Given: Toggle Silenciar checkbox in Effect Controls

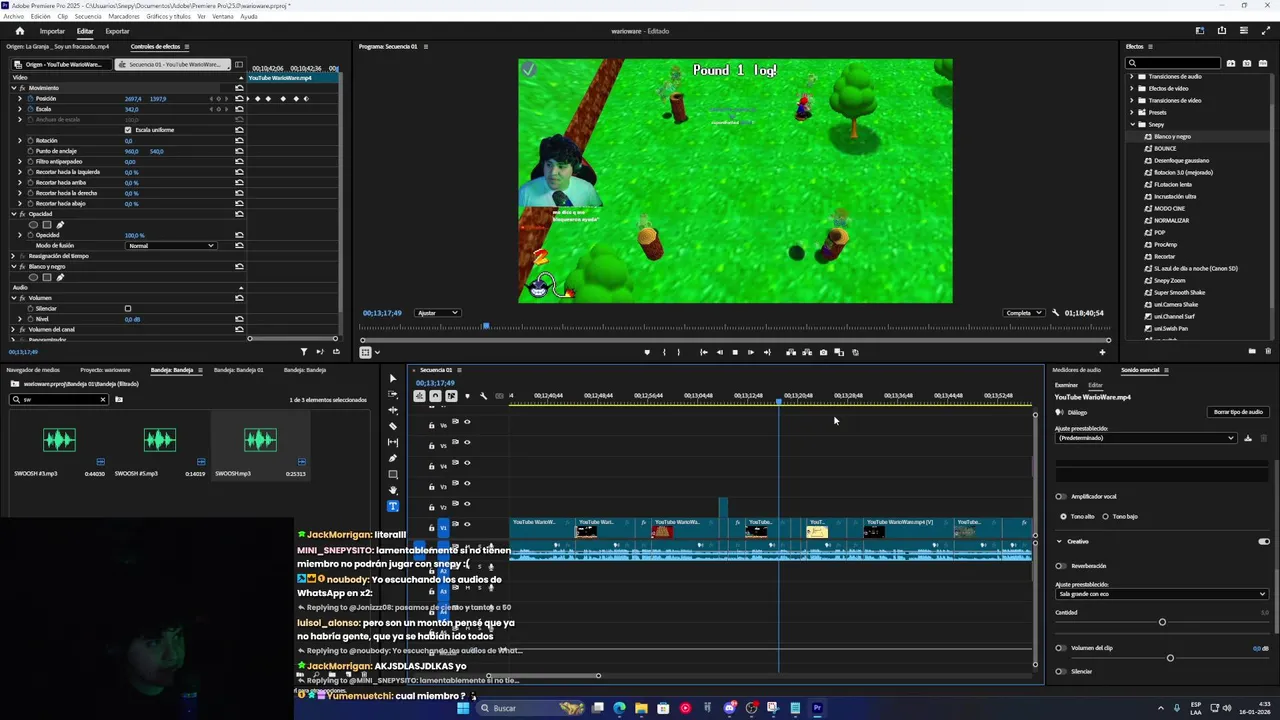Looking at the screenshot, I should click(x=128, y=308).
